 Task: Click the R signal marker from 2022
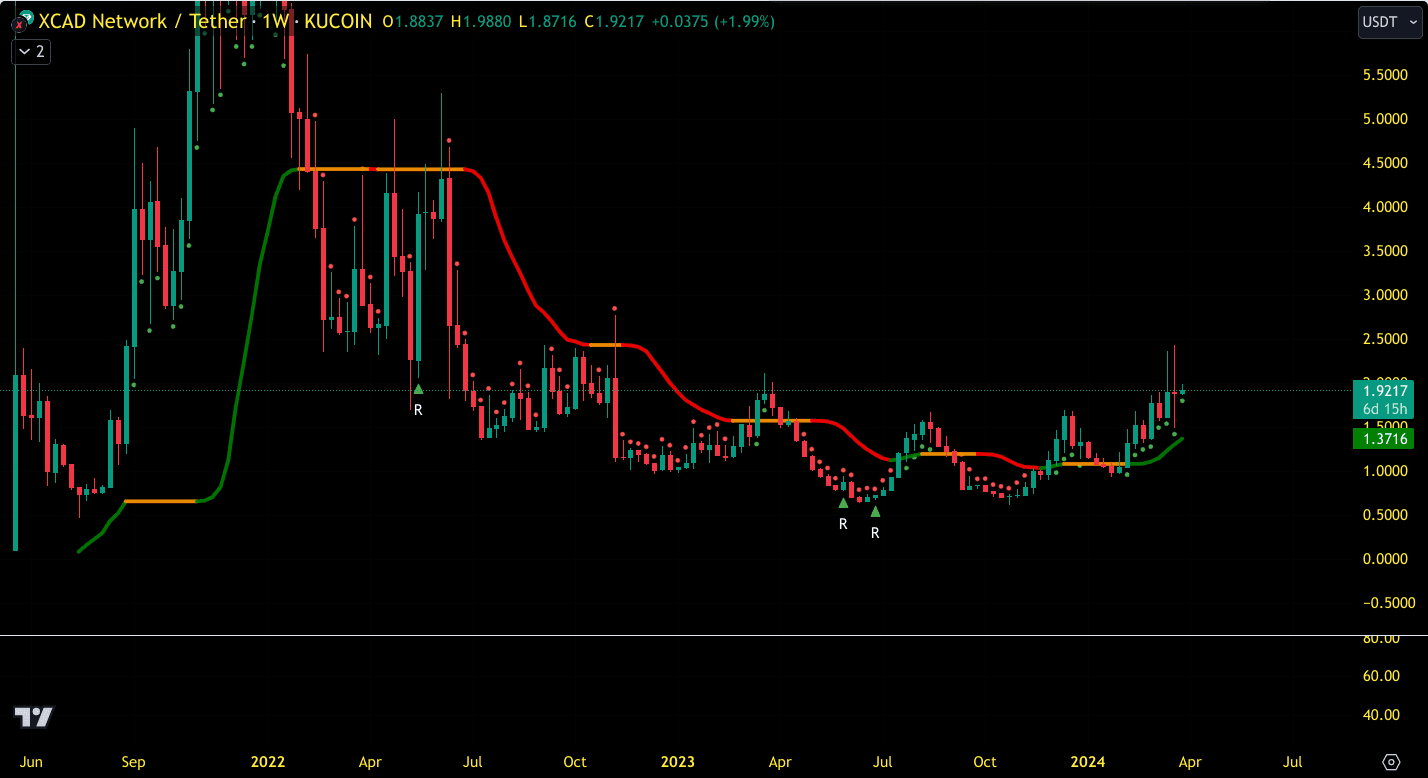(x=418, y=409)
